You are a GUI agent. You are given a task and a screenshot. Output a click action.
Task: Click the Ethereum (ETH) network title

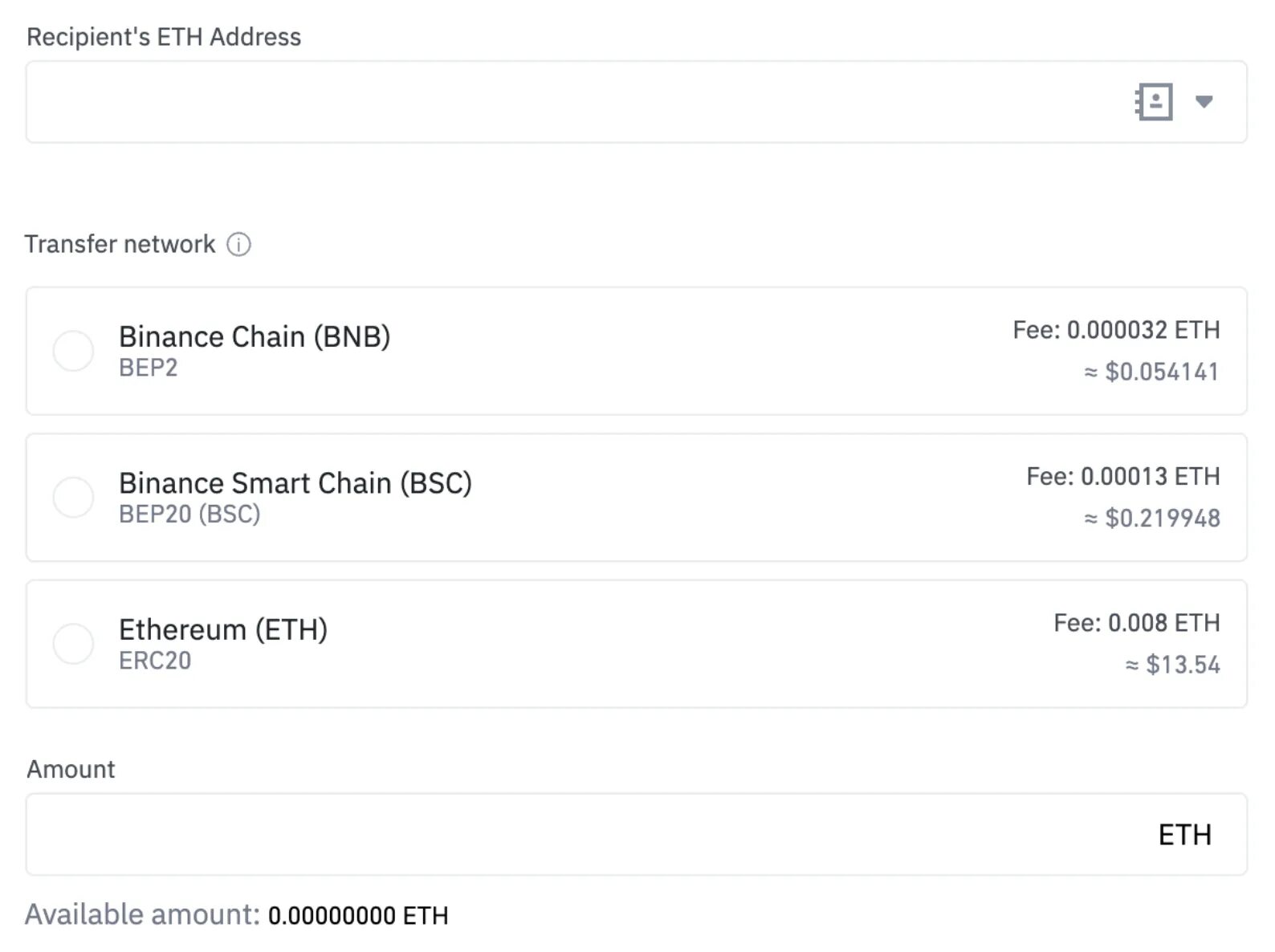pyautogui.click(x=223, y=629)
